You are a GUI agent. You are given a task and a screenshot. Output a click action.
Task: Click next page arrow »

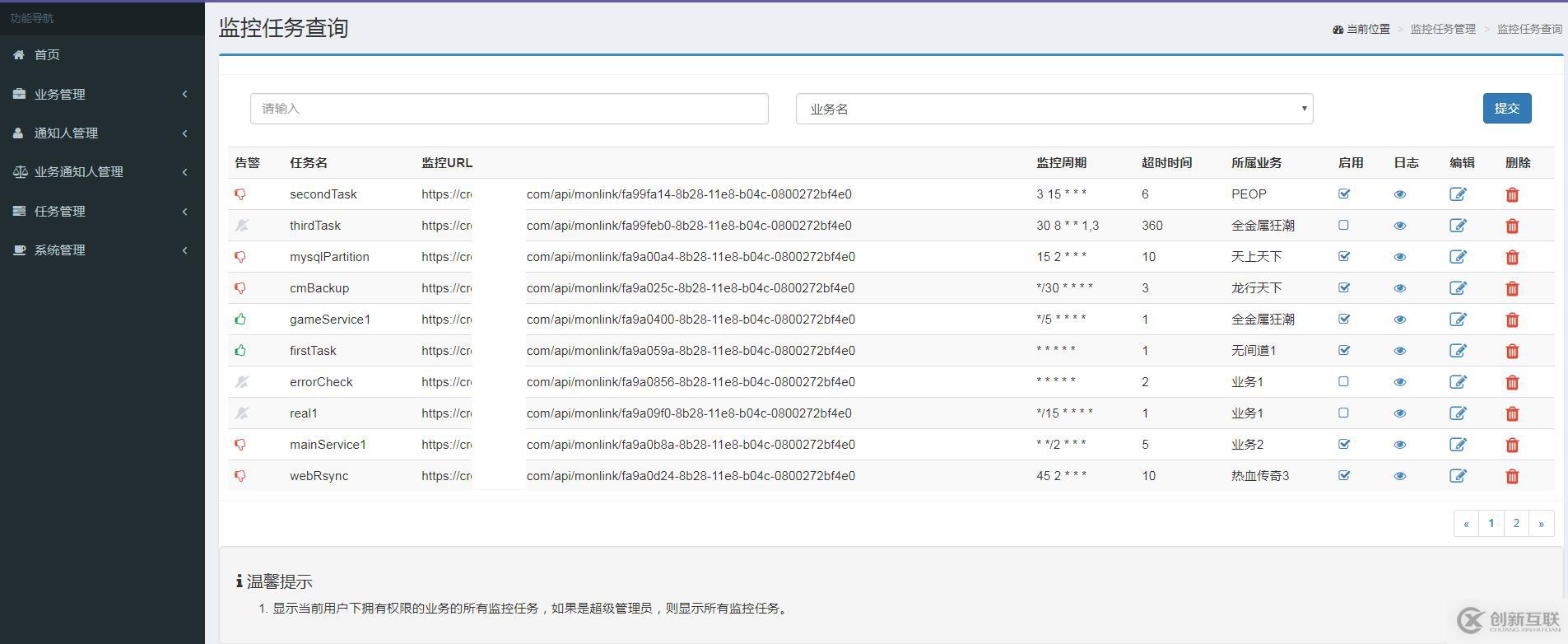coord(1542,523)
